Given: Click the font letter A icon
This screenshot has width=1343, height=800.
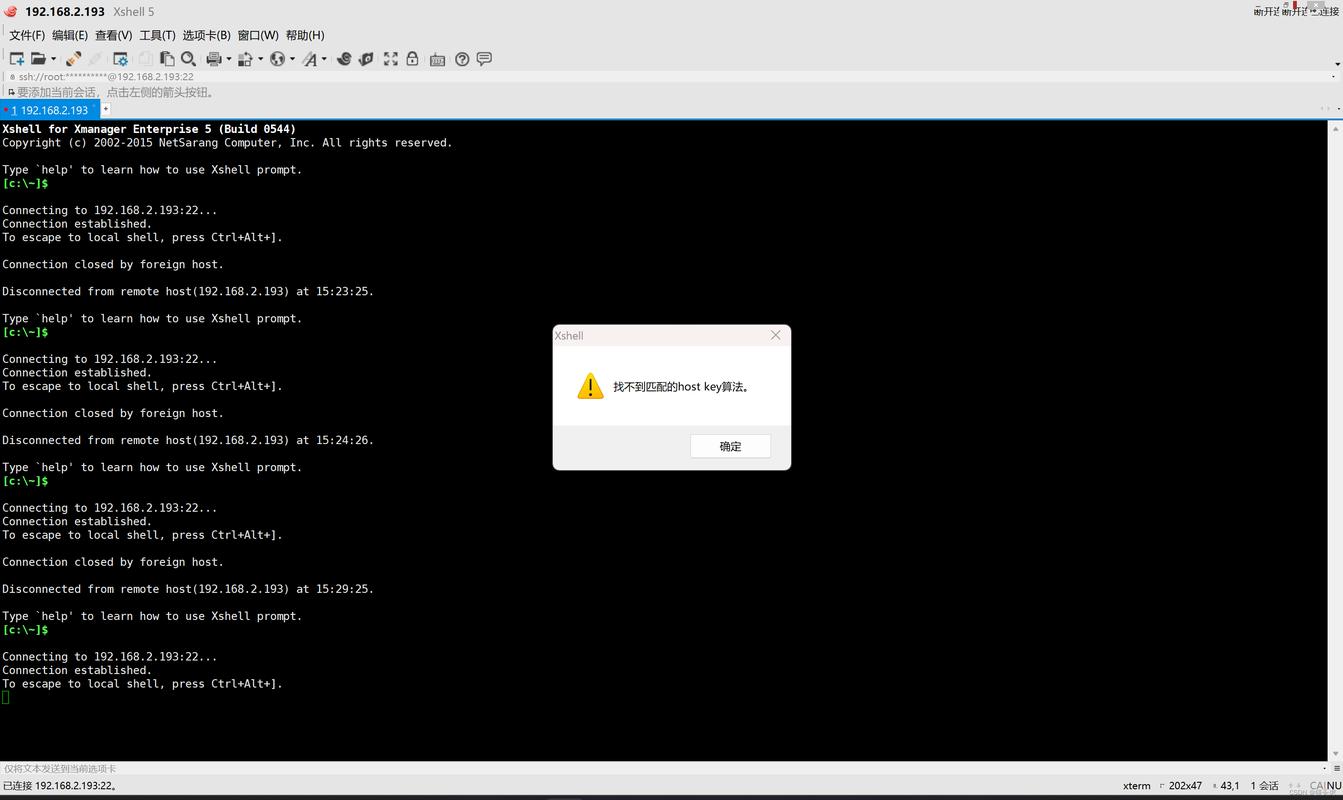Looking at the screenshot, I should pos(310,59).
